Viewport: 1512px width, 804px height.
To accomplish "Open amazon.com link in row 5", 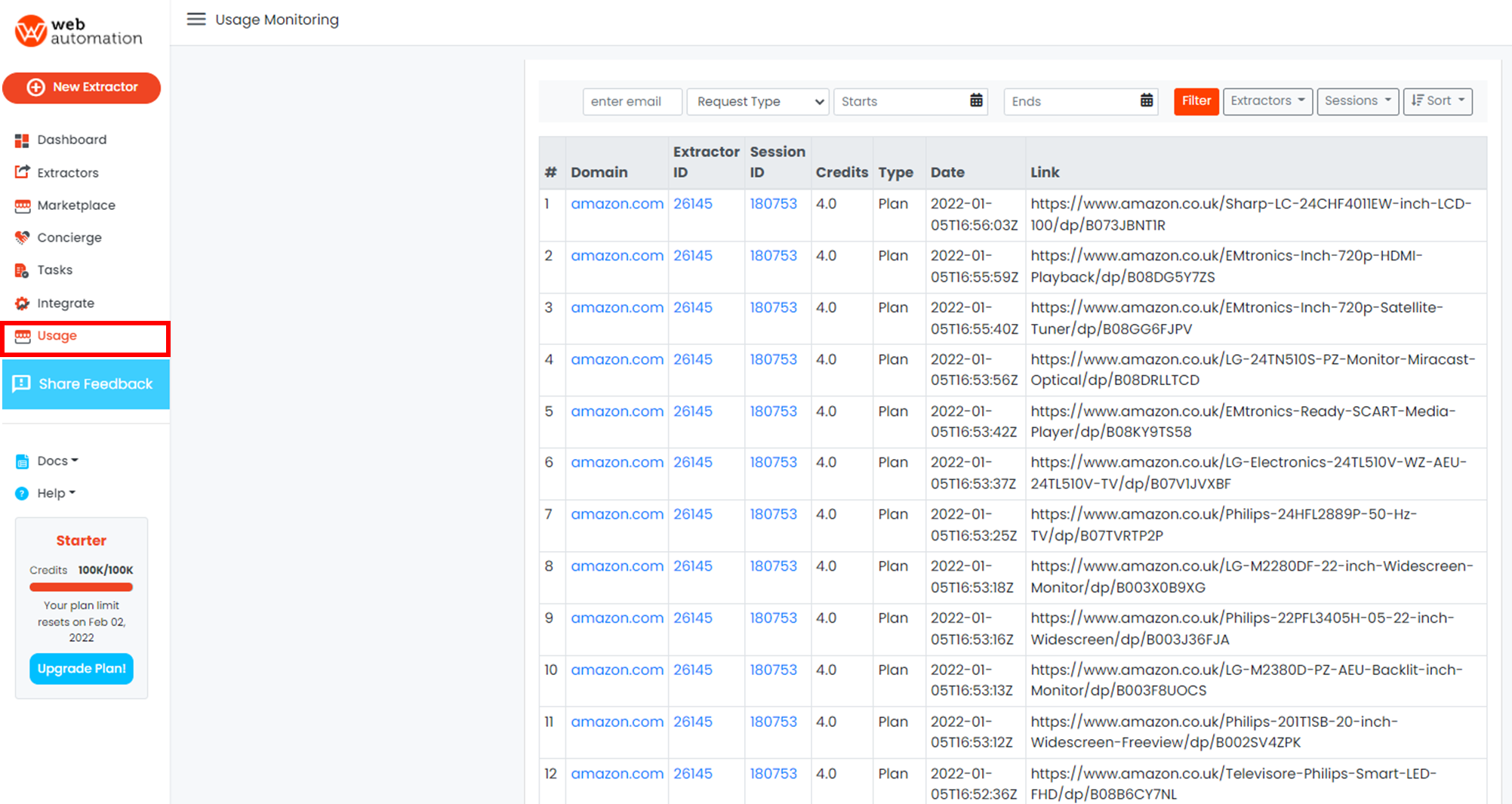I will [617, 411].
